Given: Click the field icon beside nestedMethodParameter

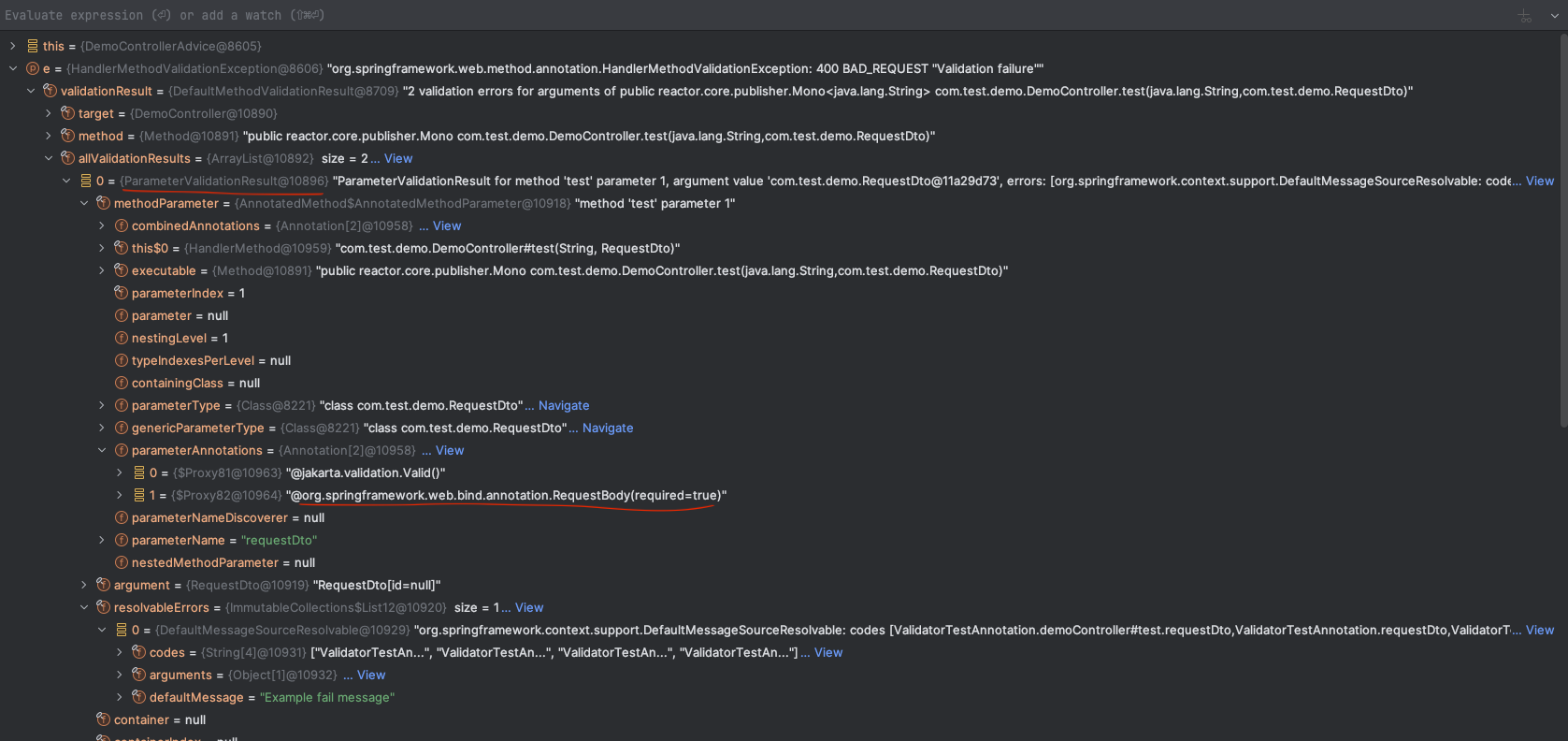Looking at the screenshot, I should pyautogui.click(x=122, y=562).
